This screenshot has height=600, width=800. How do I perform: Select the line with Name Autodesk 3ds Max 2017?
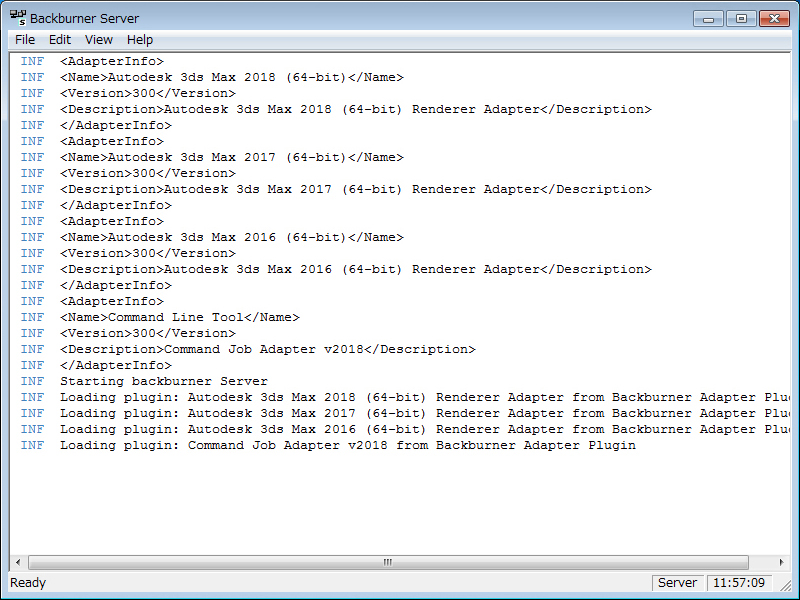232,157
